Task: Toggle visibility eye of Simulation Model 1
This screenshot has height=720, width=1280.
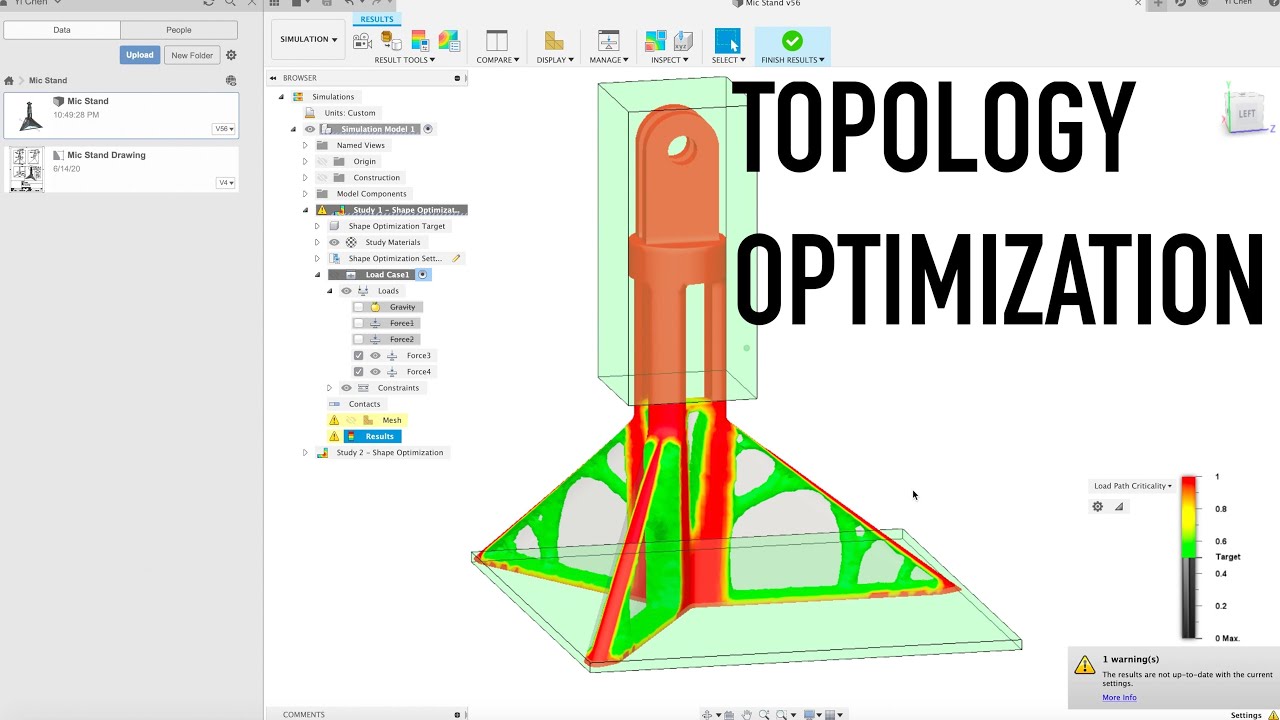Action: 310,129
